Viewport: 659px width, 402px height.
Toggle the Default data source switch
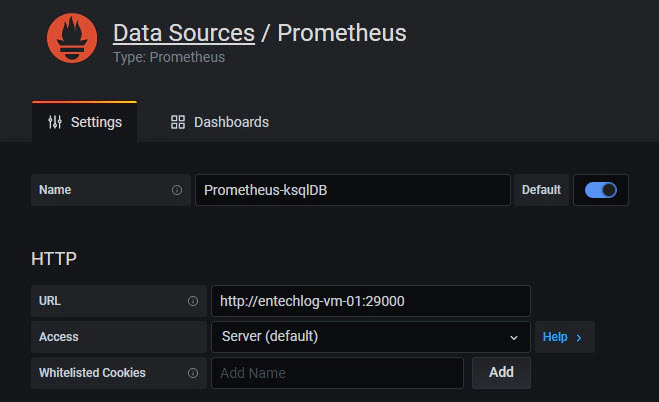click(601, 190)
